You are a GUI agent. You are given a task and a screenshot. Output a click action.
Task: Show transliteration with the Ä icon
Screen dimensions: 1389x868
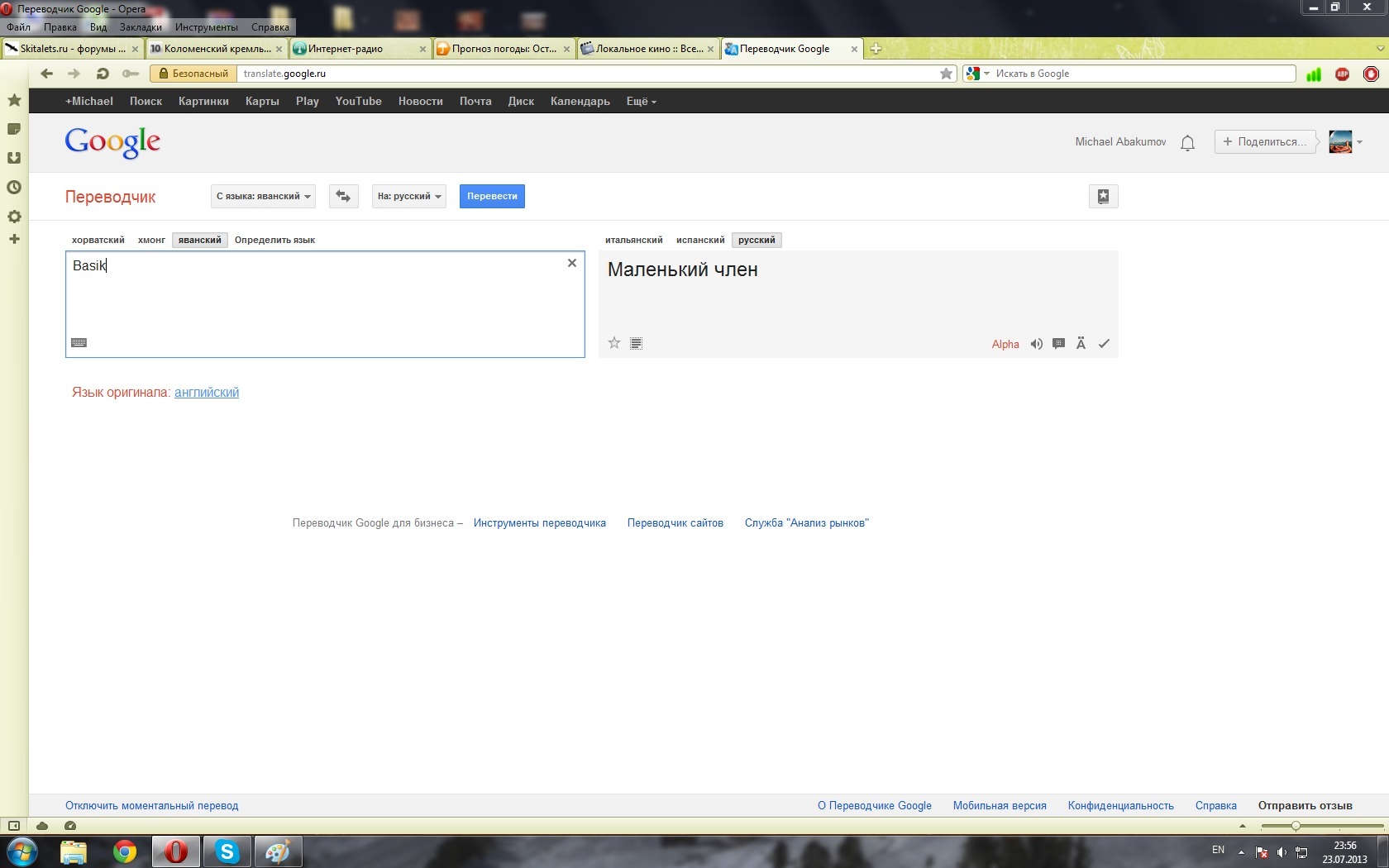(x=1081, y=344)
